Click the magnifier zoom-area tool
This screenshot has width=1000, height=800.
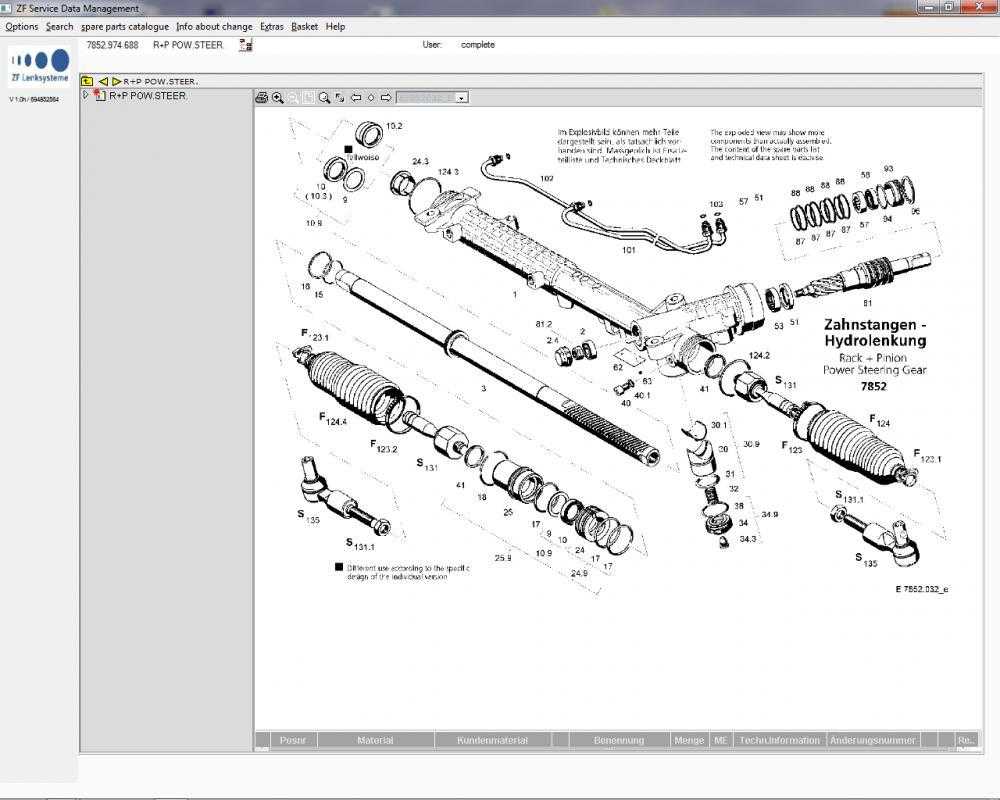[324, 98]
